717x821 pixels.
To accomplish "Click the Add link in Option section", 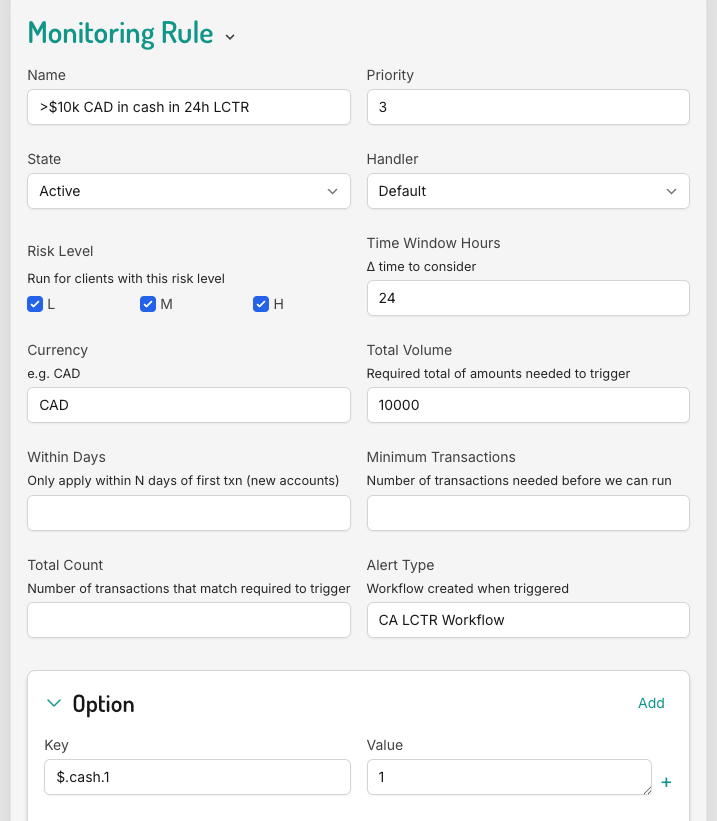I will (651, 703).
